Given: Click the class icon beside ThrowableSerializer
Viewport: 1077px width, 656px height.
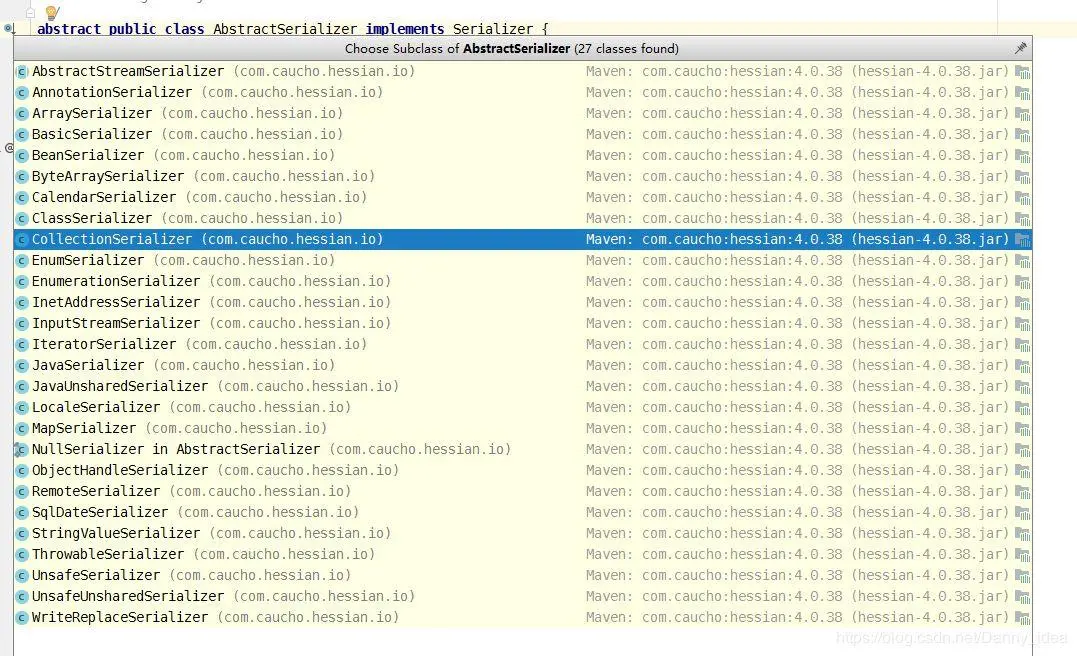Looking at the screenshot, I should click(22, 554).
